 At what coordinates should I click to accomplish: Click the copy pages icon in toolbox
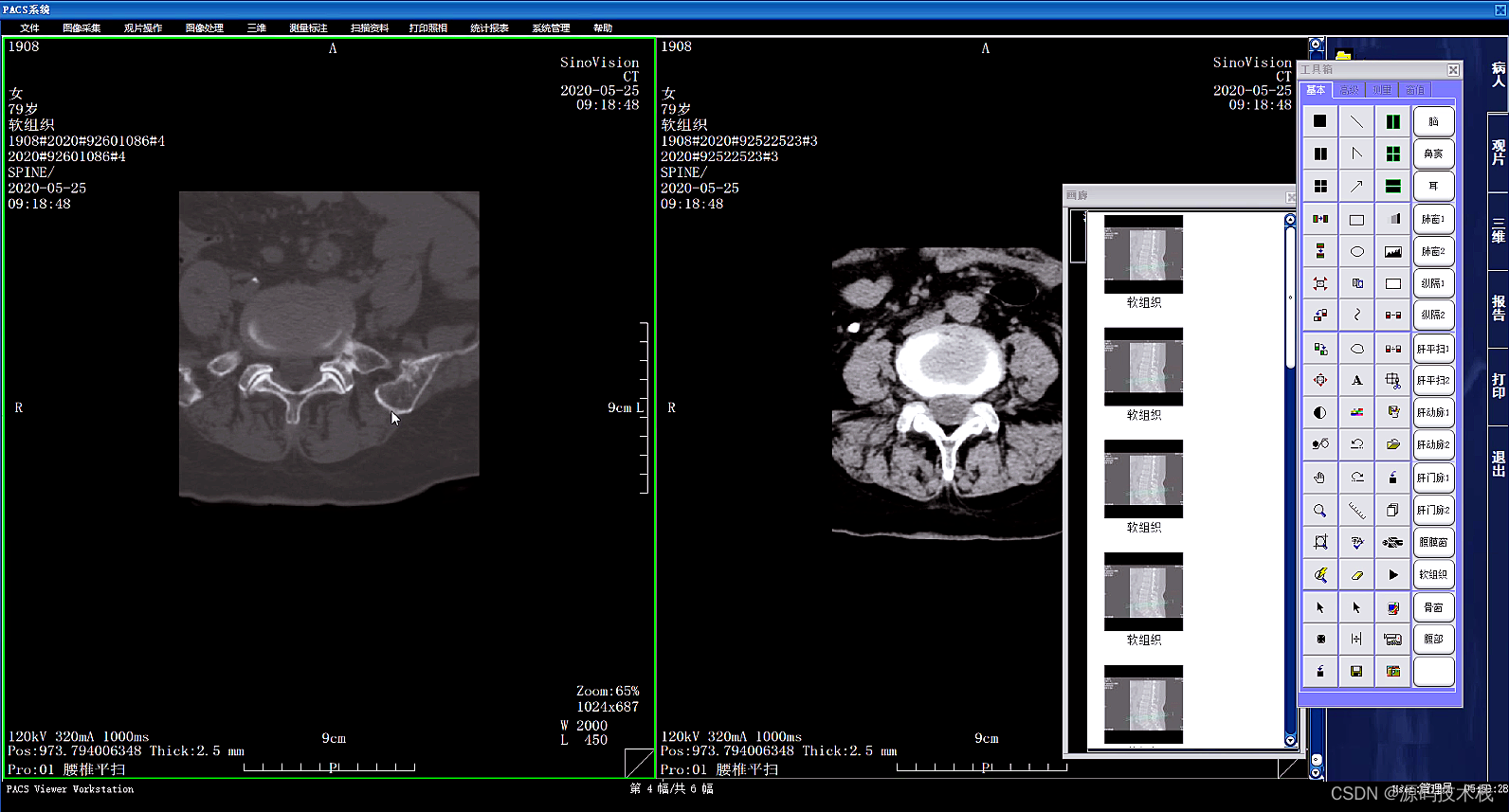click(1392, 510)
